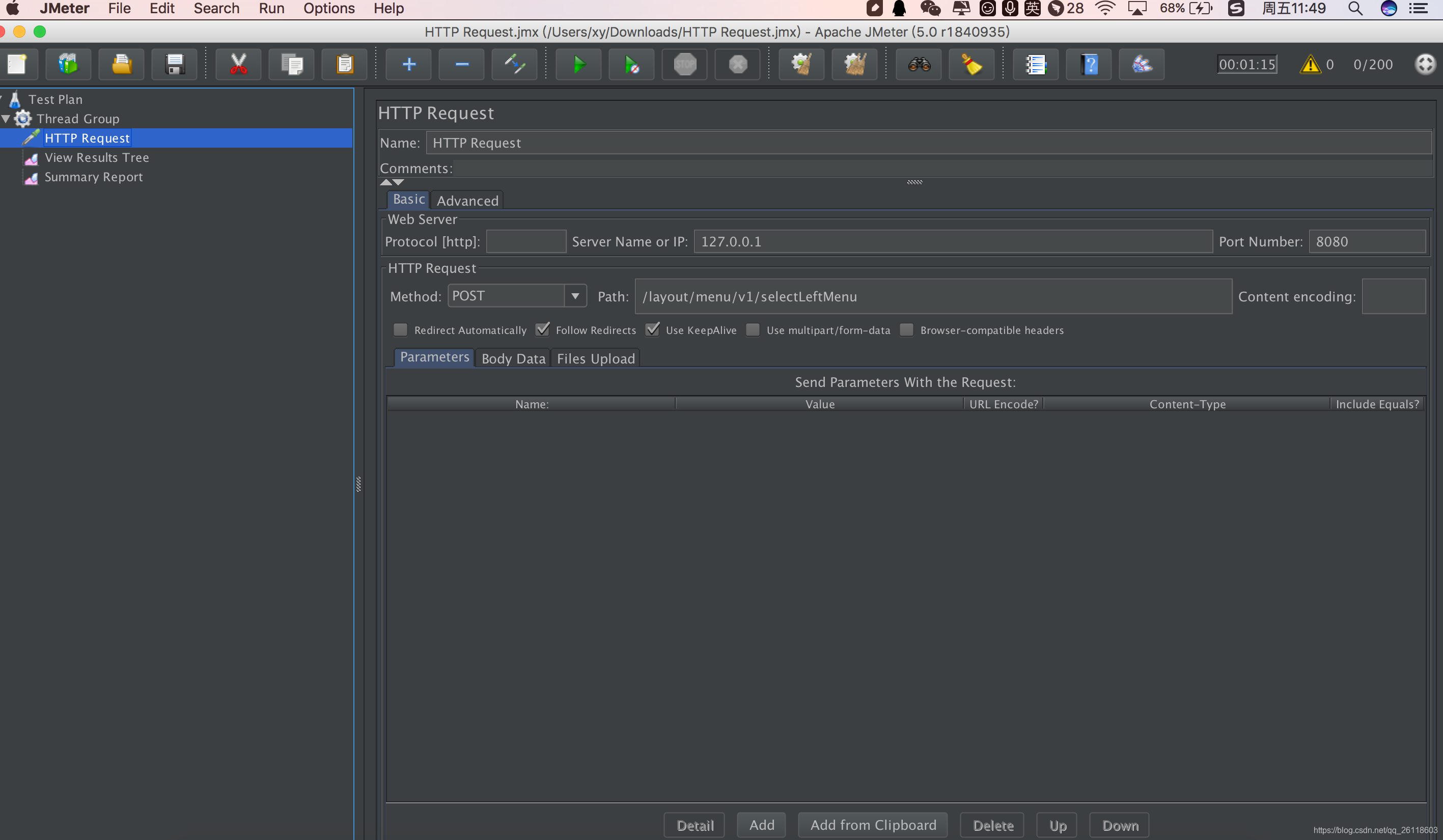
Task: Open the Run menu
Action: 271,8
